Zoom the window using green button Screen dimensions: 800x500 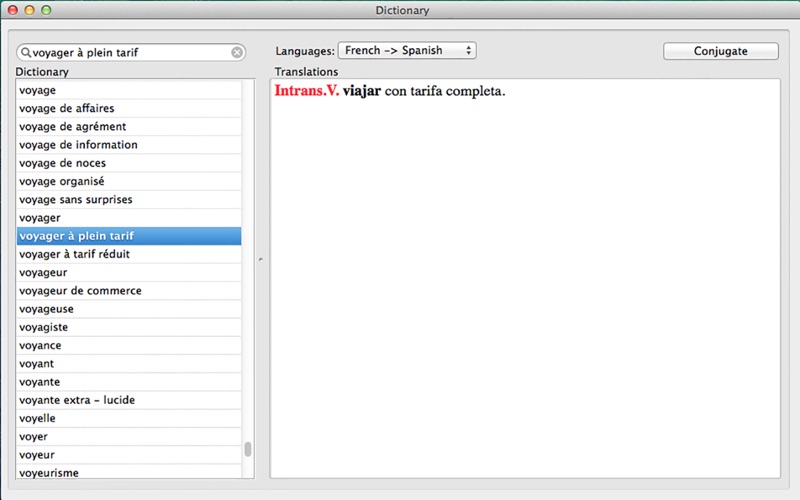[x=46, y=10]
